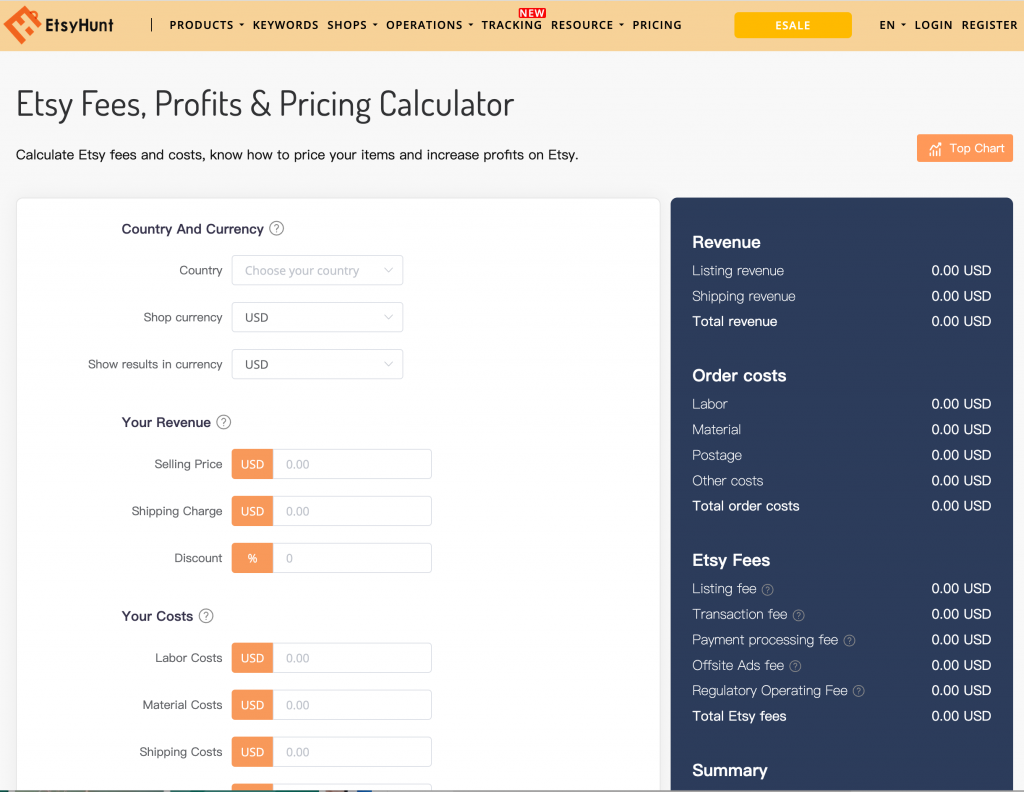
Task: Click the ESALE button
Action: point(793,25)
